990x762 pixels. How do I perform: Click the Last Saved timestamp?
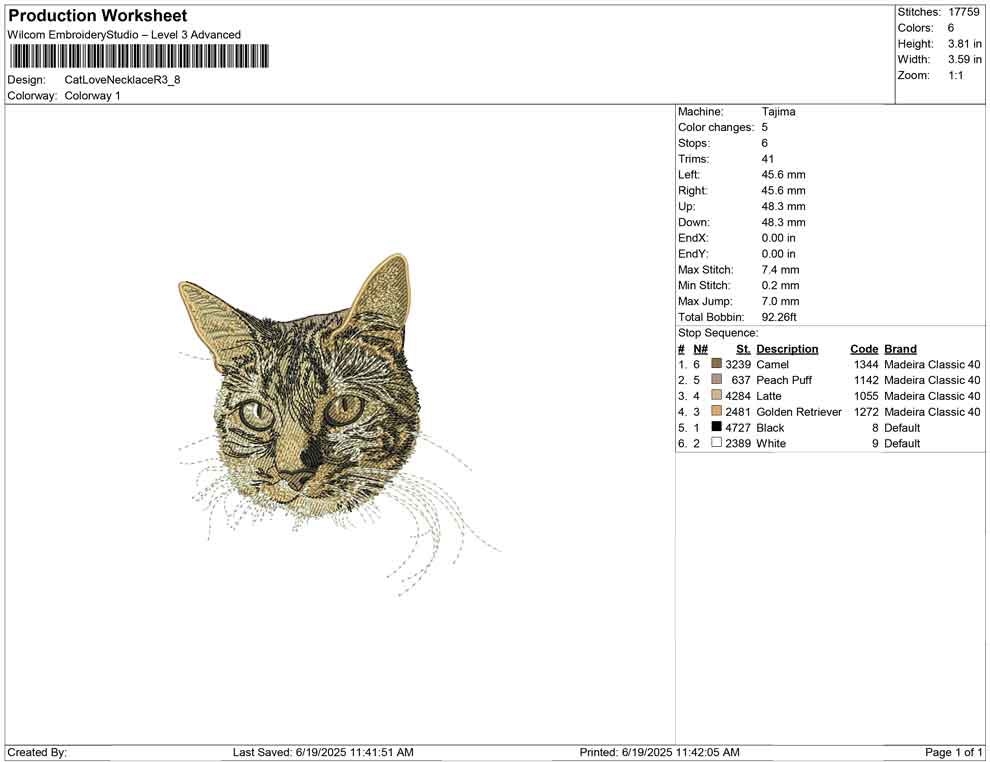tap(323, 752)
